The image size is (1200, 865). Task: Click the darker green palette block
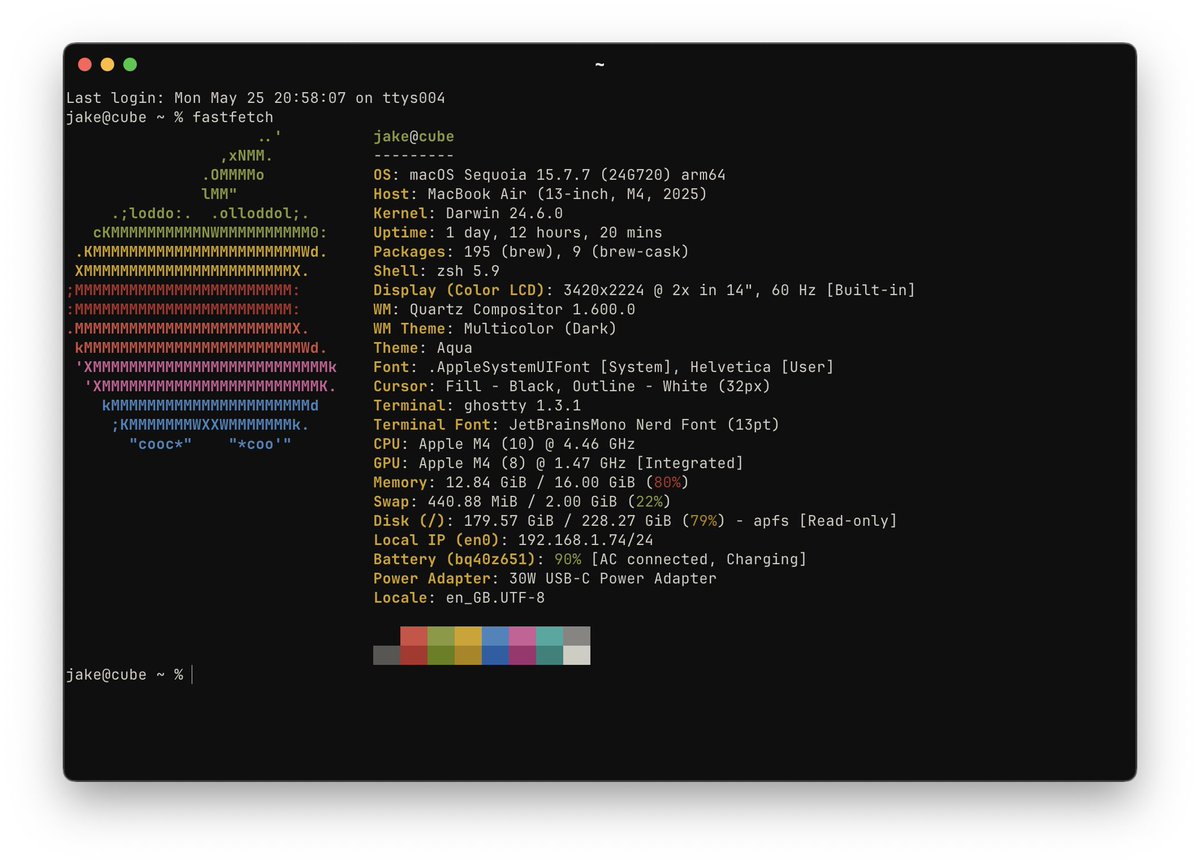(x=441, y=655)
